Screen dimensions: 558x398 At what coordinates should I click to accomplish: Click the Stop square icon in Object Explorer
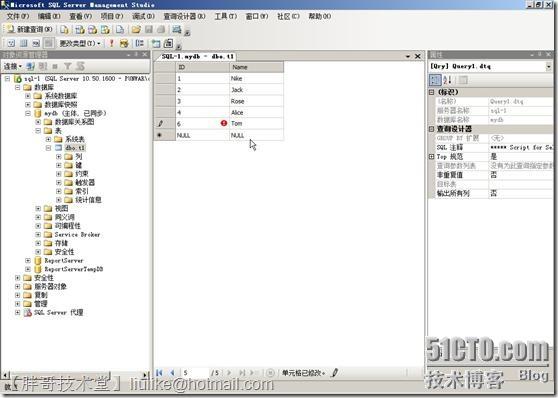55,66
